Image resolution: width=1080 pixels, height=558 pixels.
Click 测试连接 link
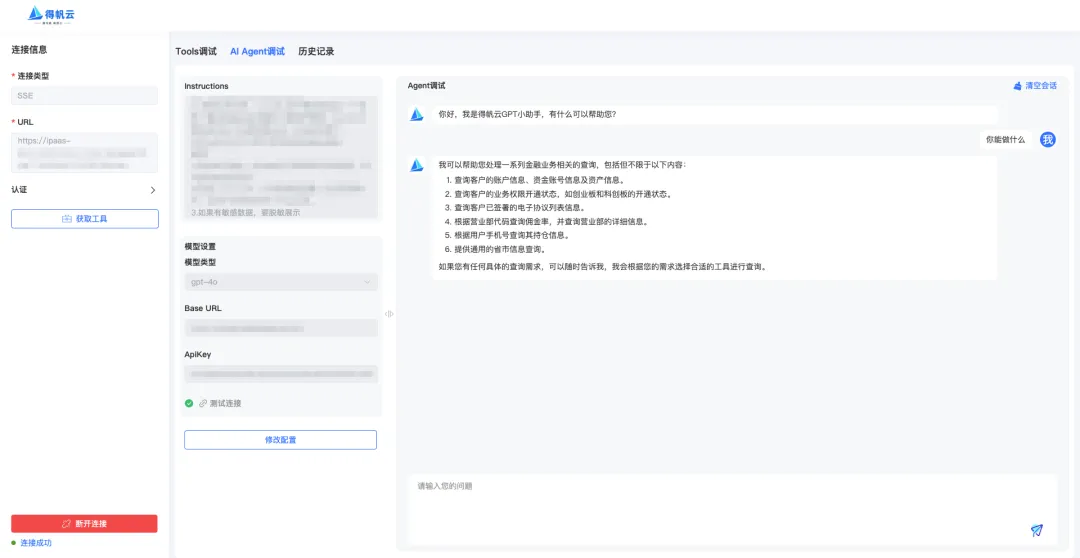(x=225, y=403)
